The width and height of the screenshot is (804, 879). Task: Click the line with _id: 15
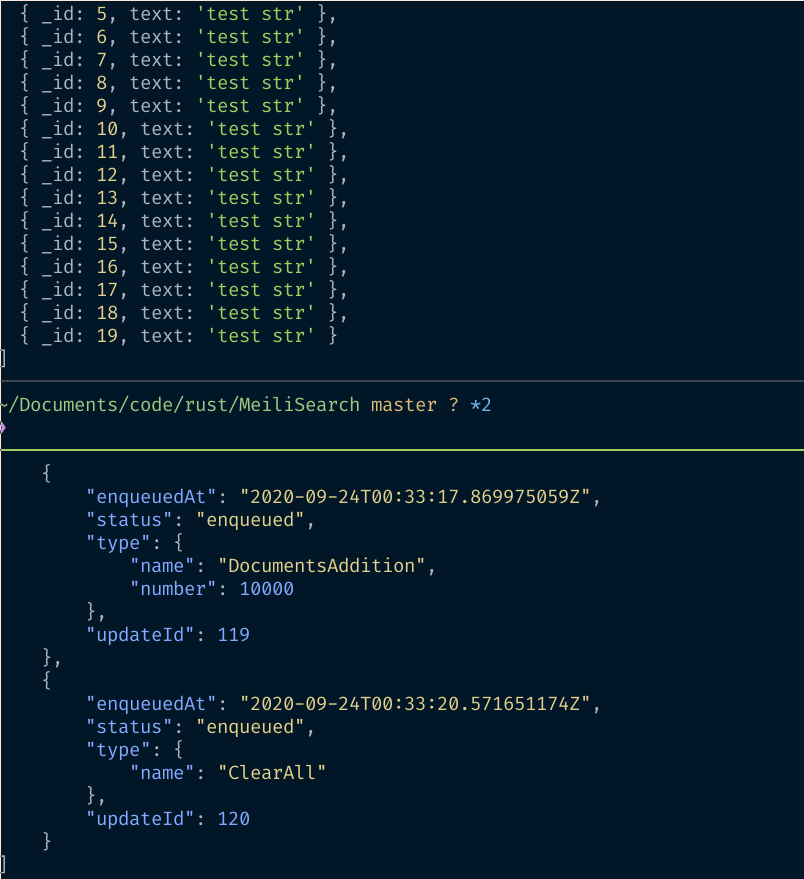point(183,244)
